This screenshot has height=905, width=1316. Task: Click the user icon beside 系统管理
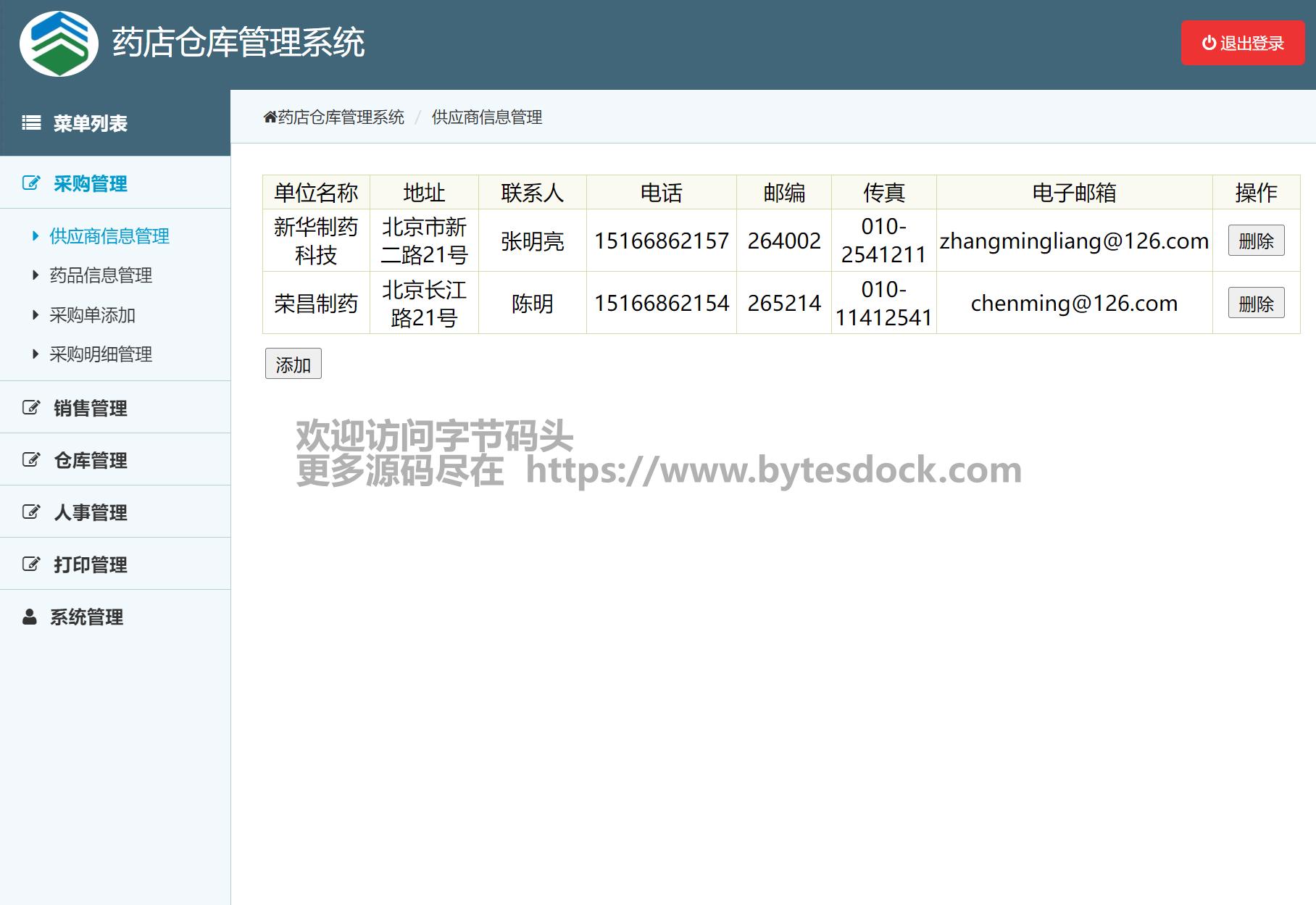point(30,617)
